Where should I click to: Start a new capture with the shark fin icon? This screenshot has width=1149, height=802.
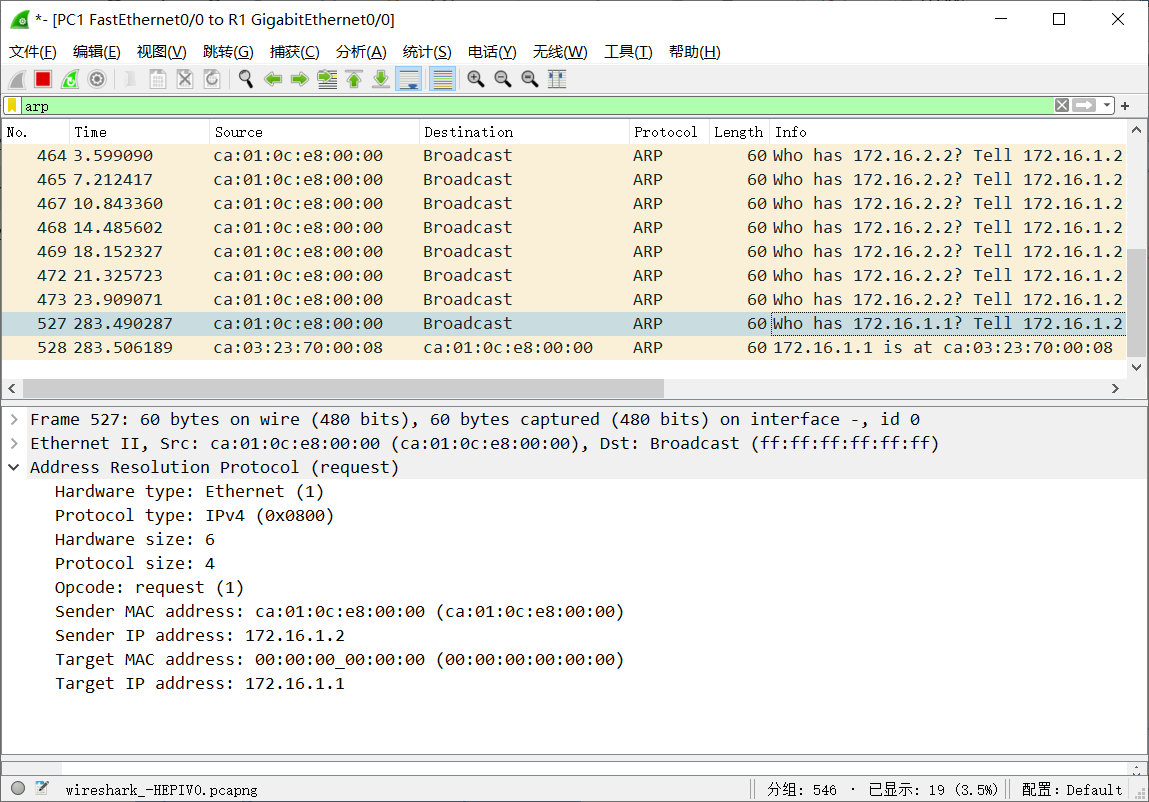[x=16, y=78]
